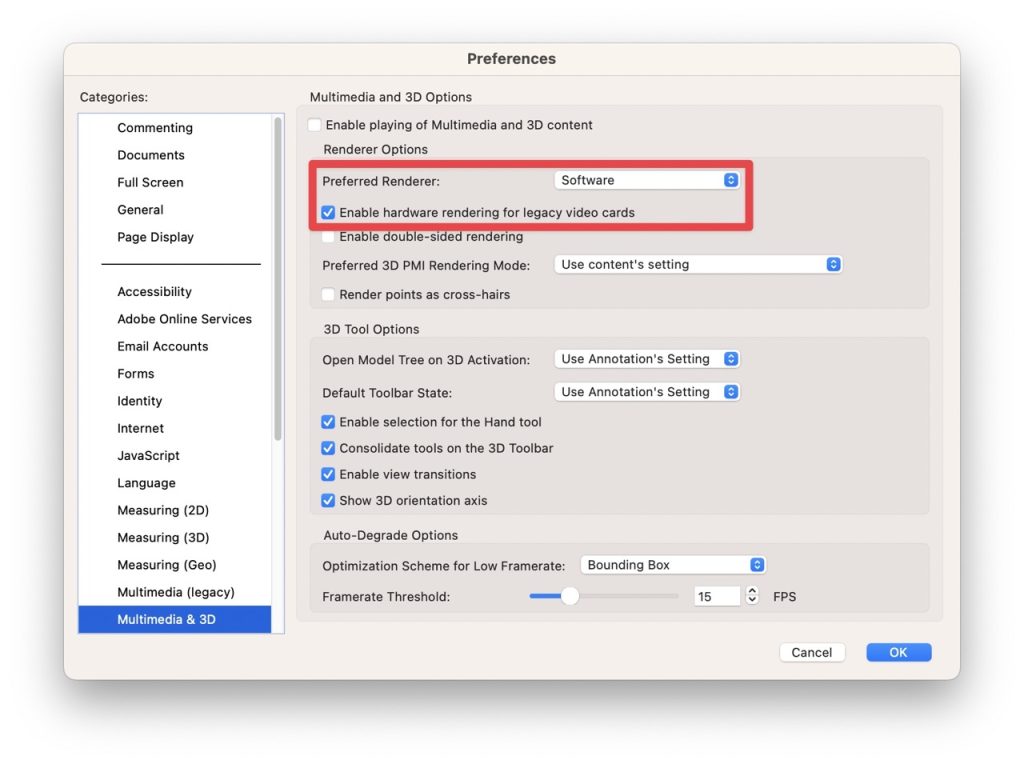Viewport: 1024px width, 764px height.
Task: Move the Framerate Threshold slider handle
Action: 571,596
